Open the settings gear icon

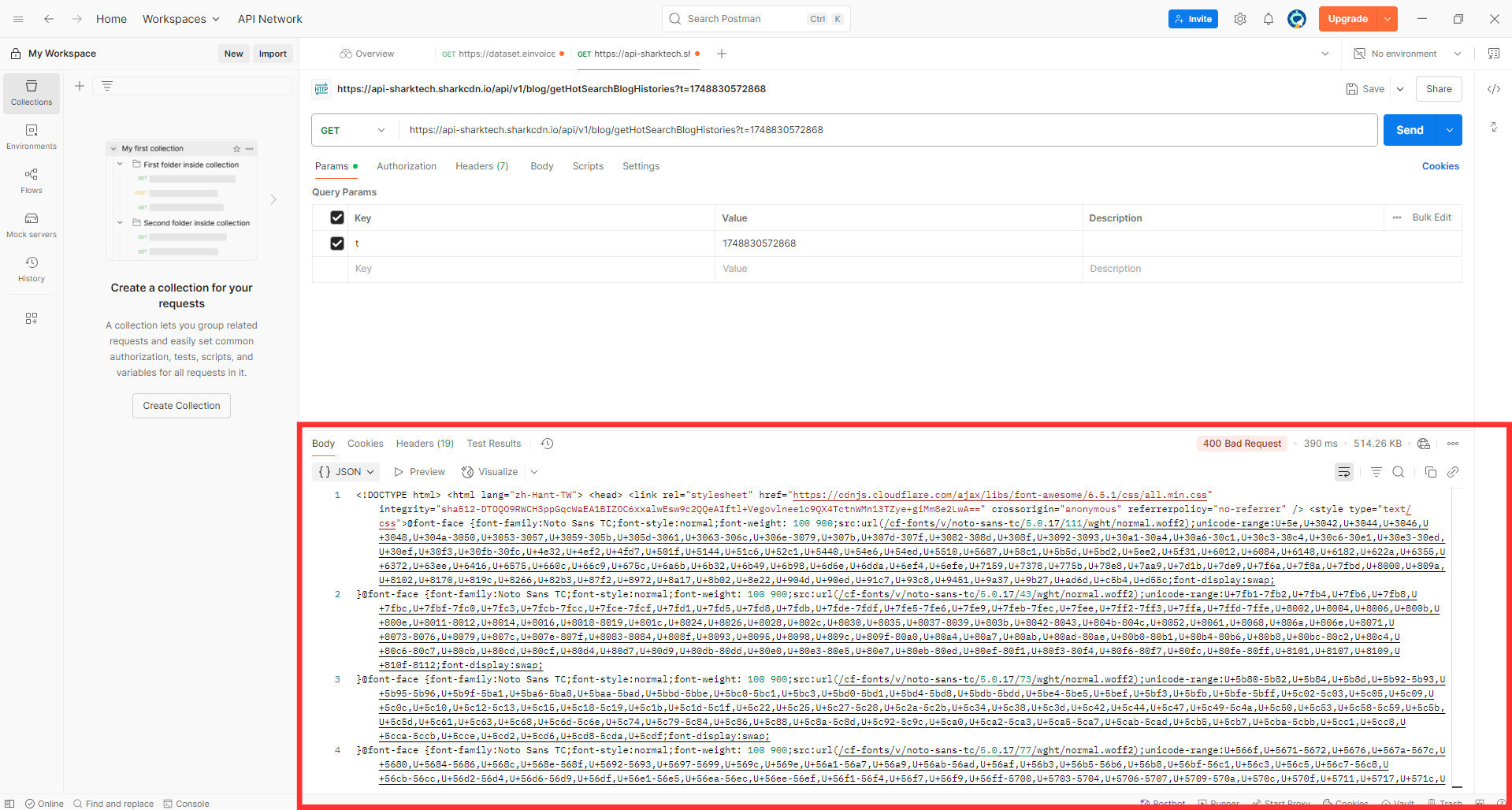click(1240, 19)
